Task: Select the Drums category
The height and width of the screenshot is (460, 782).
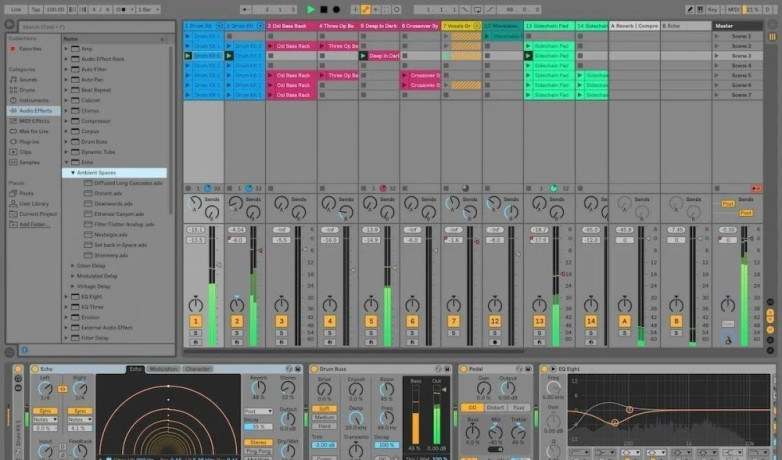Action: point(27,90)
